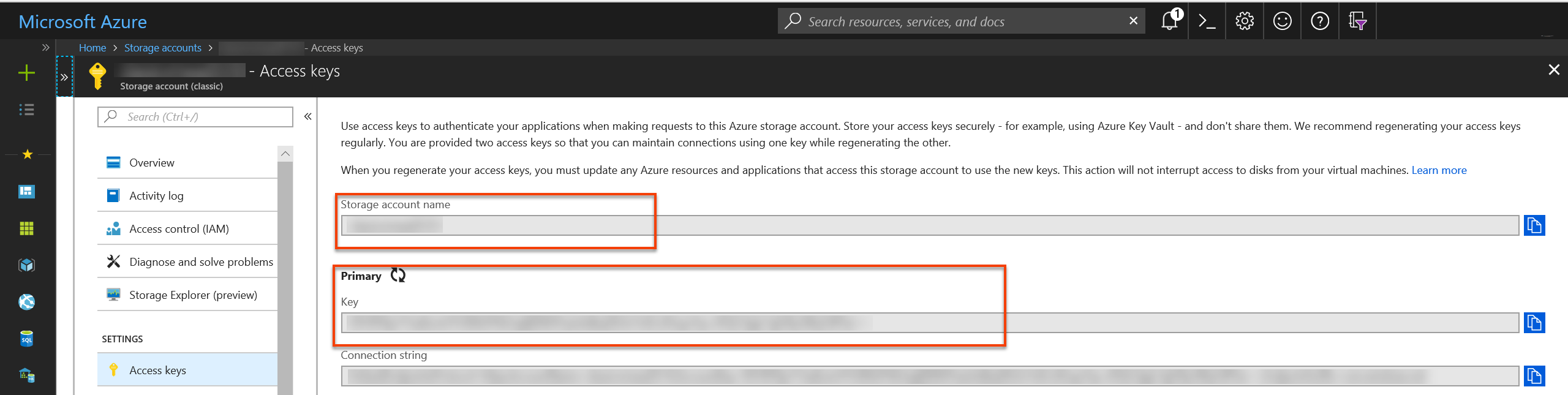The height and width of the screenshot is (395, 1568).
Task: Select Access keys in settings menu
Action: coord(157,370)
